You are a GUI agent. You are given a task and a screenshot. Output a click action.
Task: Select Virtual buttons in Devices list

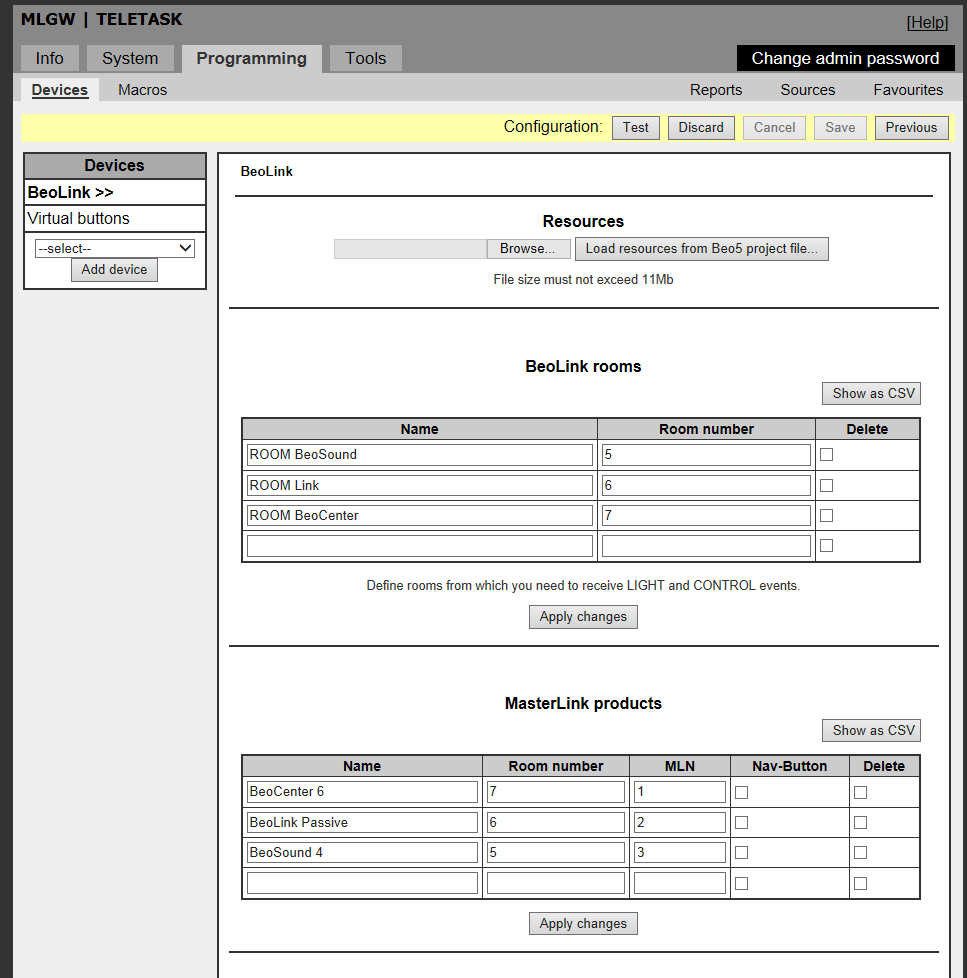pyautogui.click(x=79, y=218)
